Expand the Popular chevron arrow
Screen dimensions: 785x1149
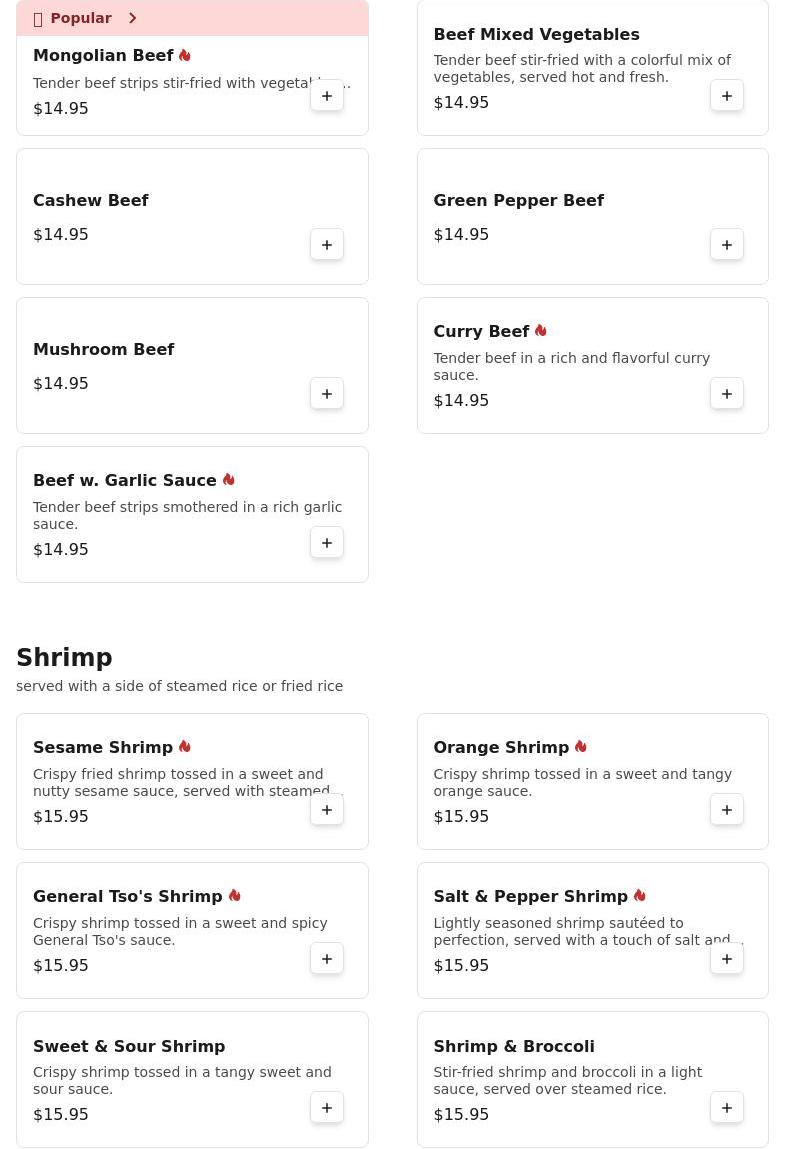tap(132, 18)
